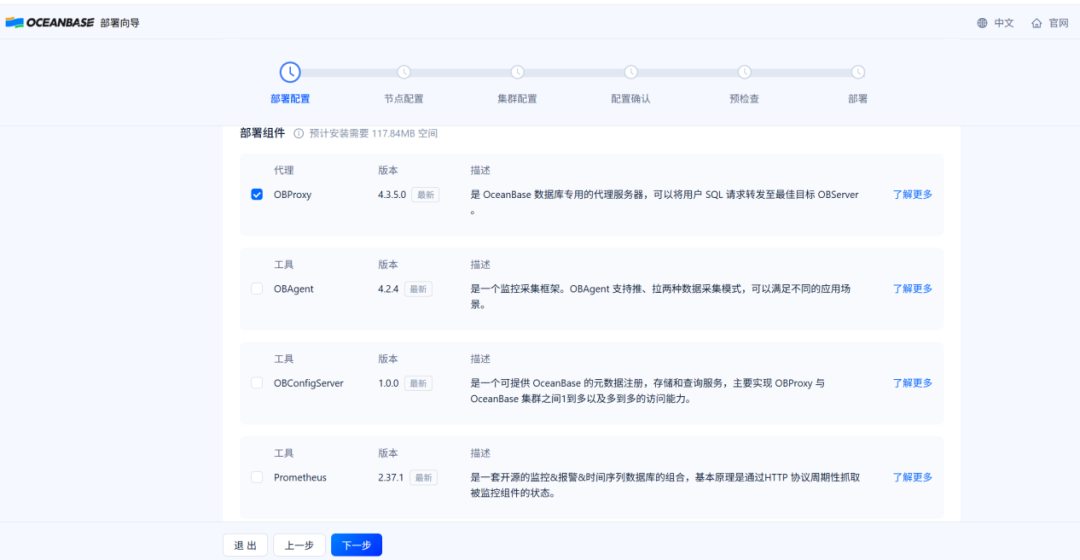This screenshot has height=560, width=1080.
Task: Select the 配置确认 step label
Action: (x=631, y=98)
